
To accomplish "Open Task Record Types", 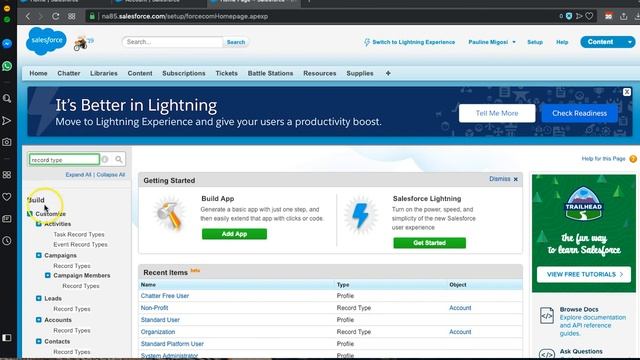I will point(79,234).
